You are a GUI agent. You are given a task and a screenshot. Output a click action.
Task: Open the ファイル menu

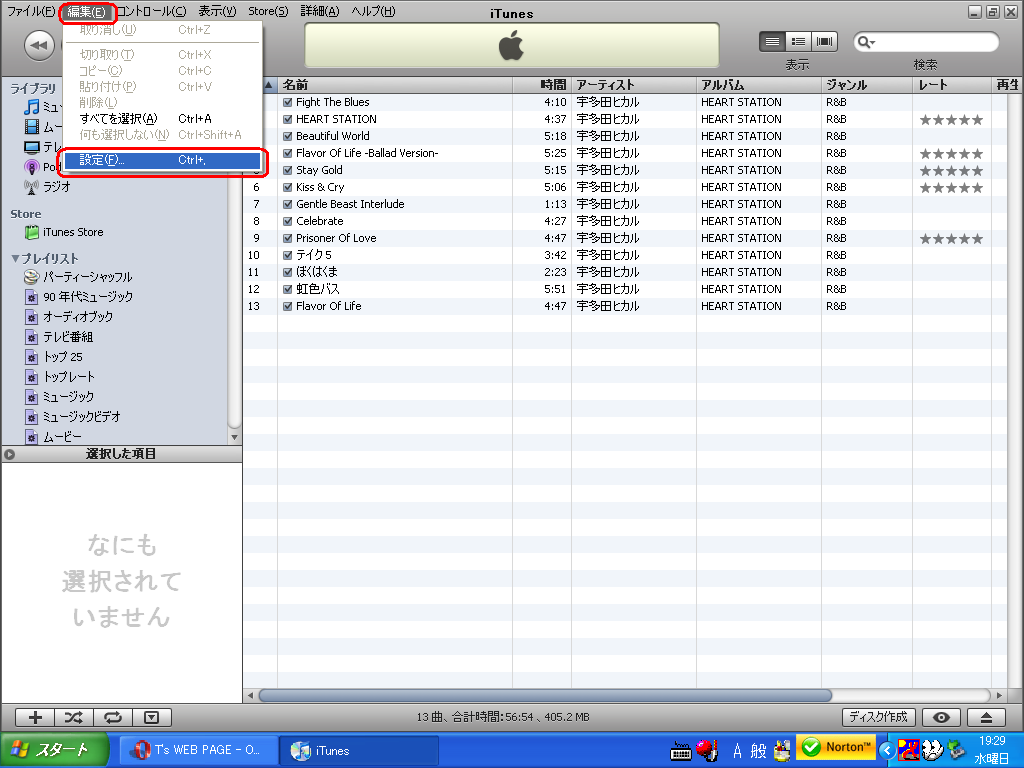point(31,12)
